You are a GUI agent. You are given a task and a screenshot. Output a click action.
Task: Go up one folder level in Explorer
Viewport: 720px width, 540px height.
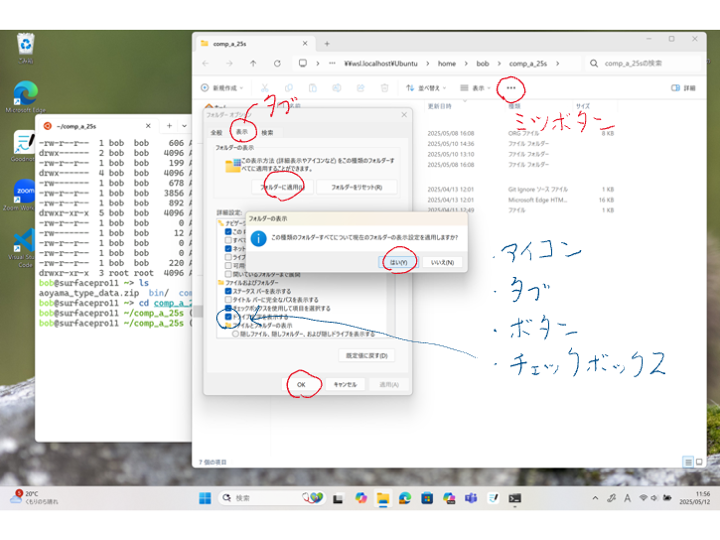point(253,63)
